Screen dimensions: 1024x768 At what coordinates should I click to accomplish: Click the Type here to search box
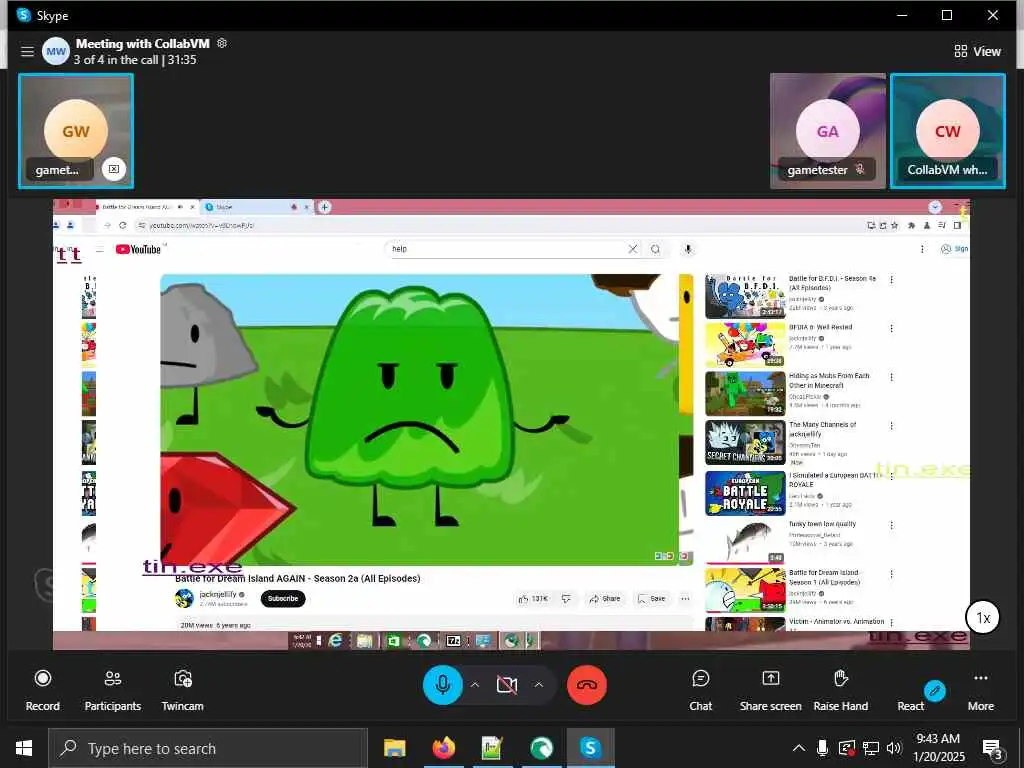(208, 748)
